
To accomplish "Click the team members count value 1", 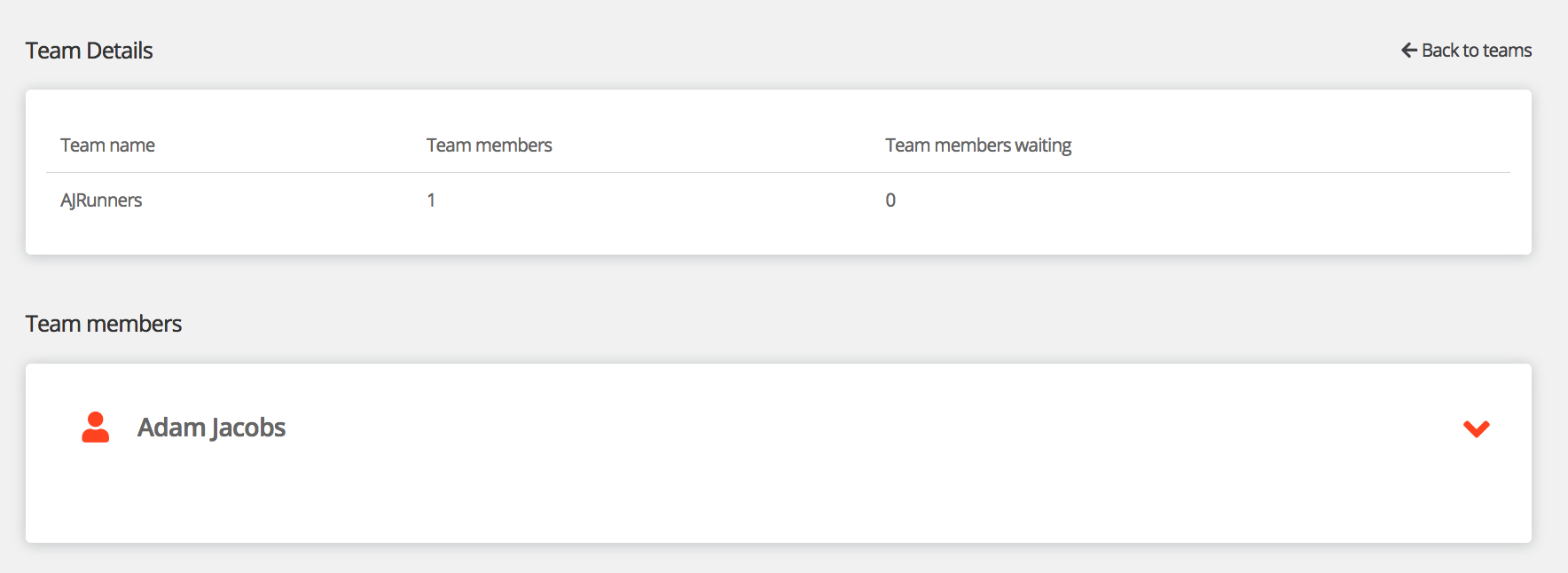I will click(431, 200).
